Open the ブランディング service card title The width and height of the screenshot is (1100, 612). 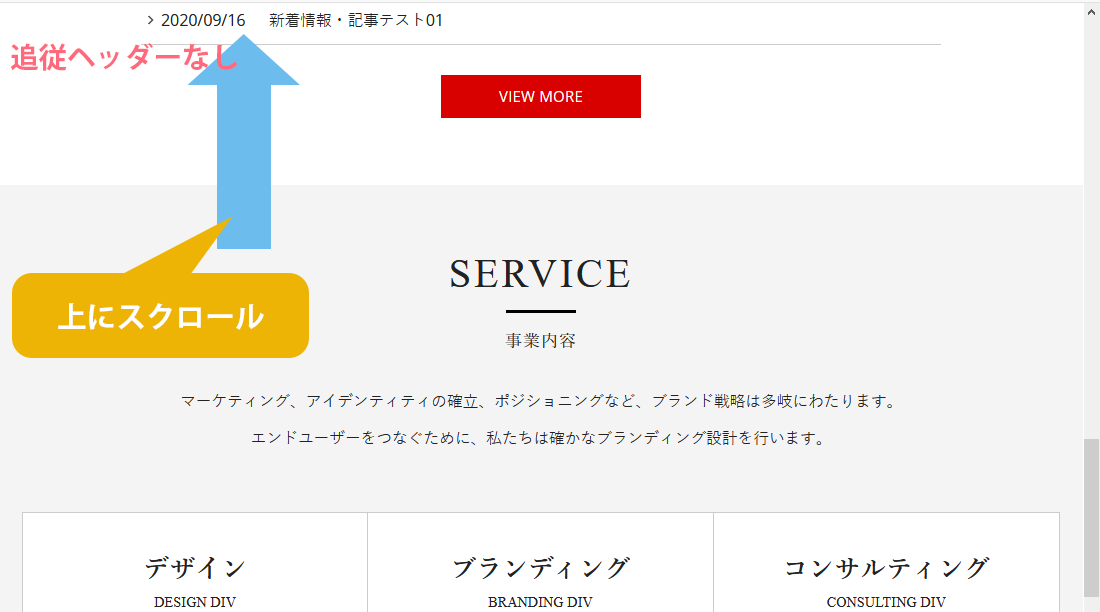(x=540, y=567)
